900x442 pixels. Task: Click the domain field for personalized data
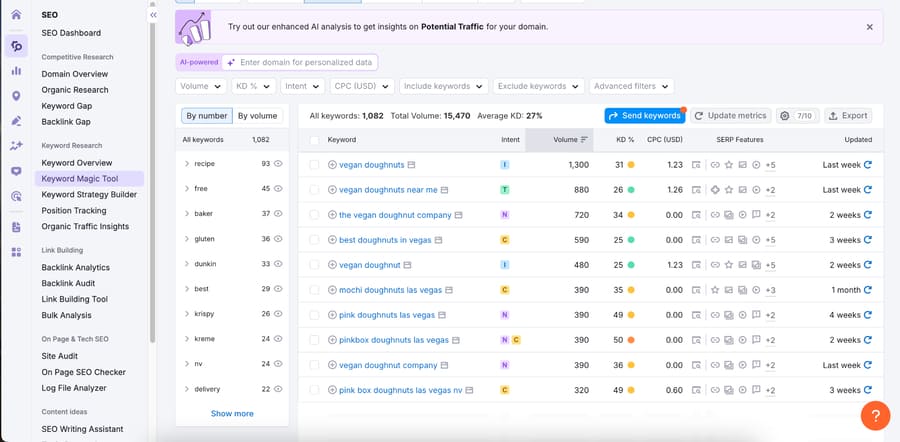tap(299, 62)
